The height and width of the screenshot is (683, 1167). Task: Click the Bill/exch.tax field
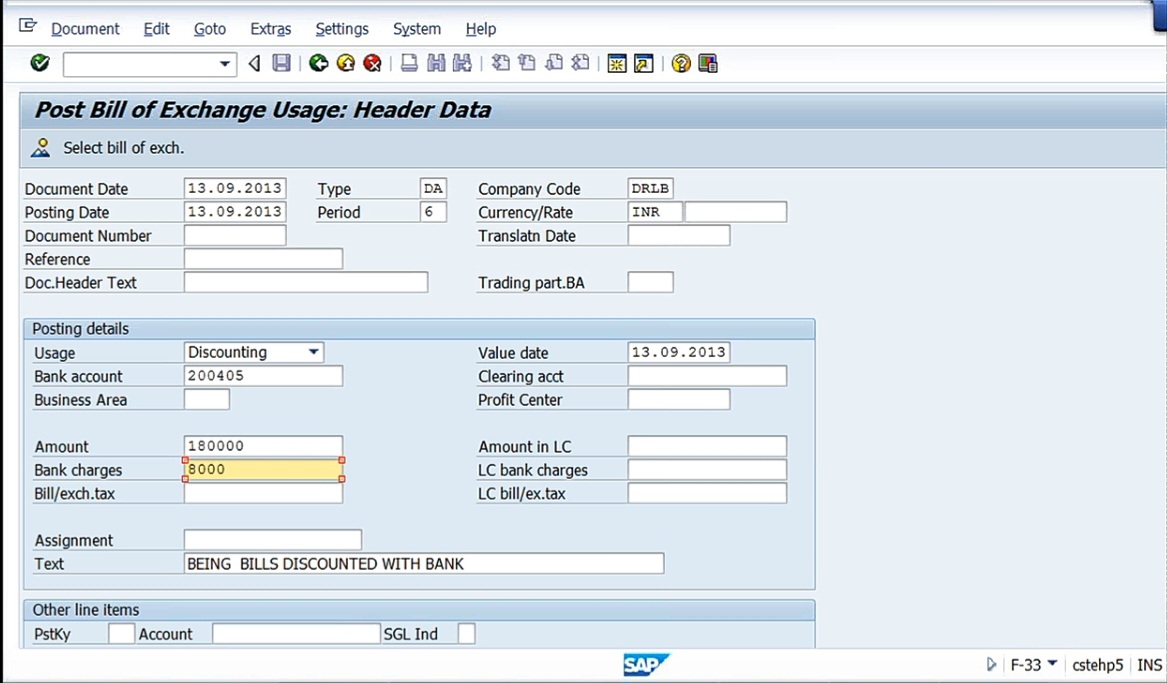tap(263, 493)
